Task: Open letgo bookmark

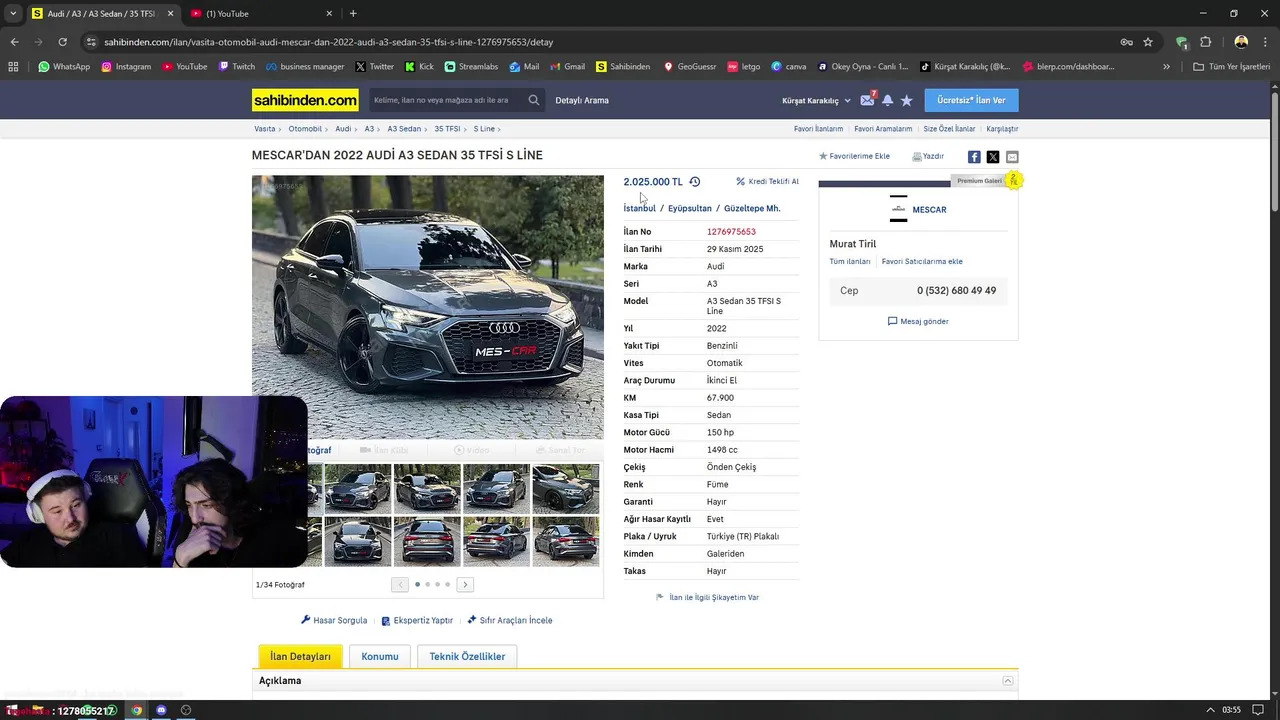Action: pyautogui.click(x=743, y=67)
